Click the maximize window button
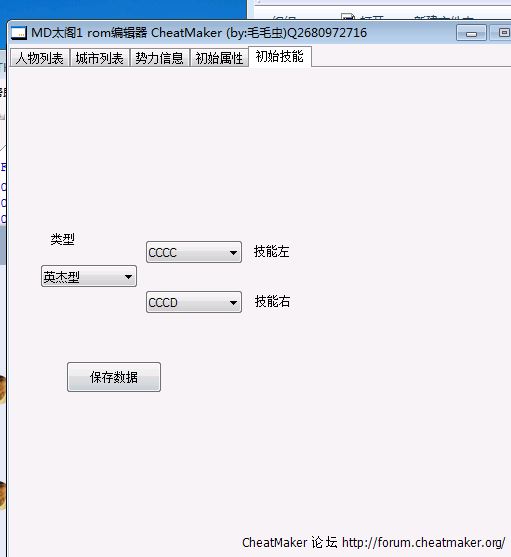Viewport: 511px width, 557px height. tap(501, 33)
